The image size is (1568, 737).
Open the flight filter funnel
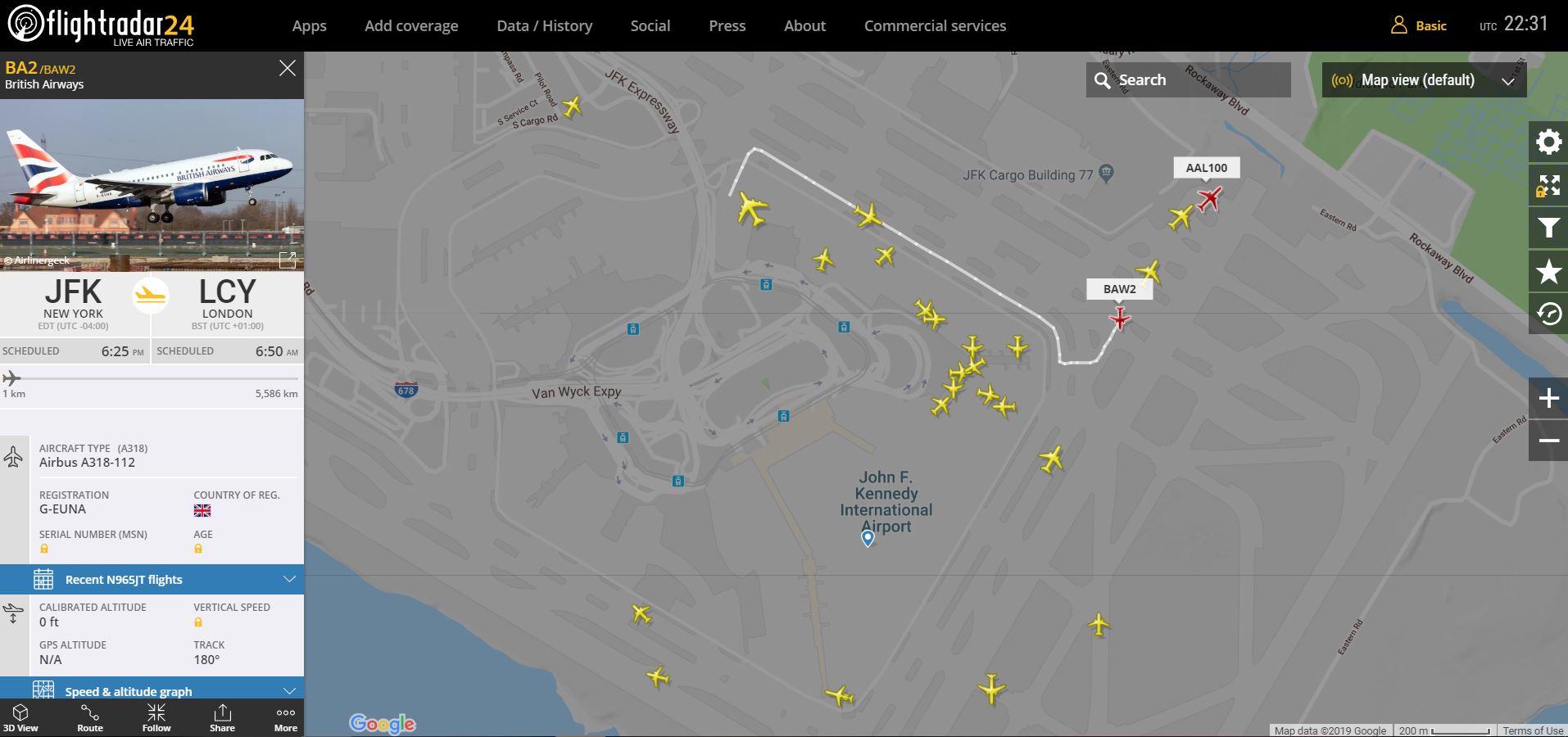pos(1548,228)
